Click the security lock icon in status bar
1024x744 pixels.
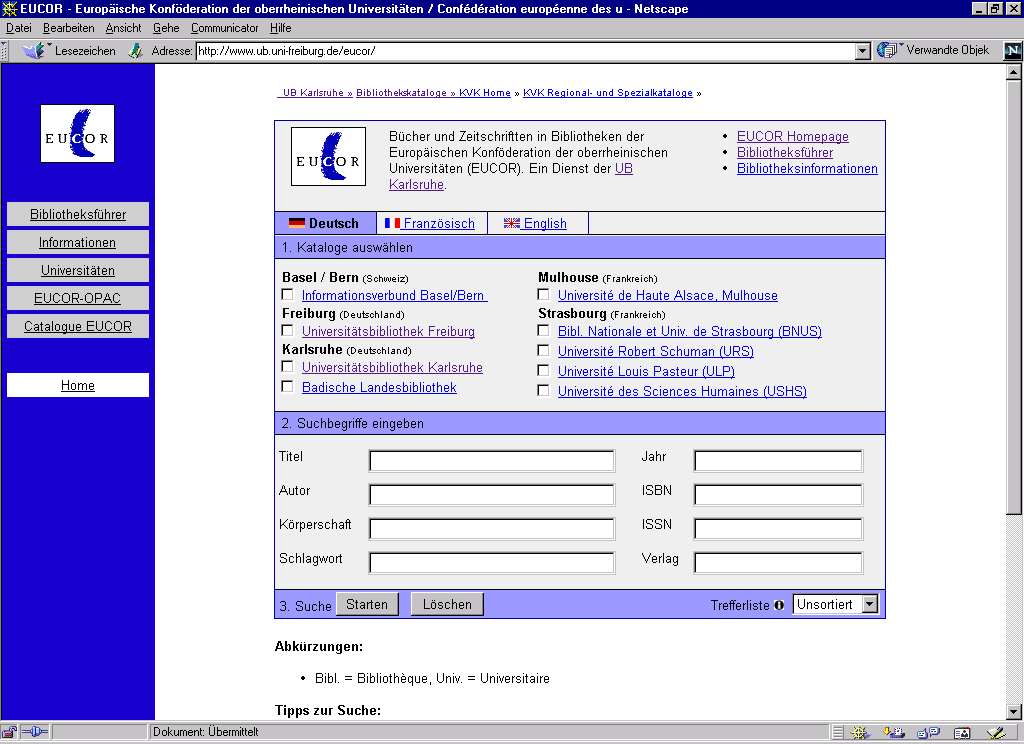click(x=8, y=732)
